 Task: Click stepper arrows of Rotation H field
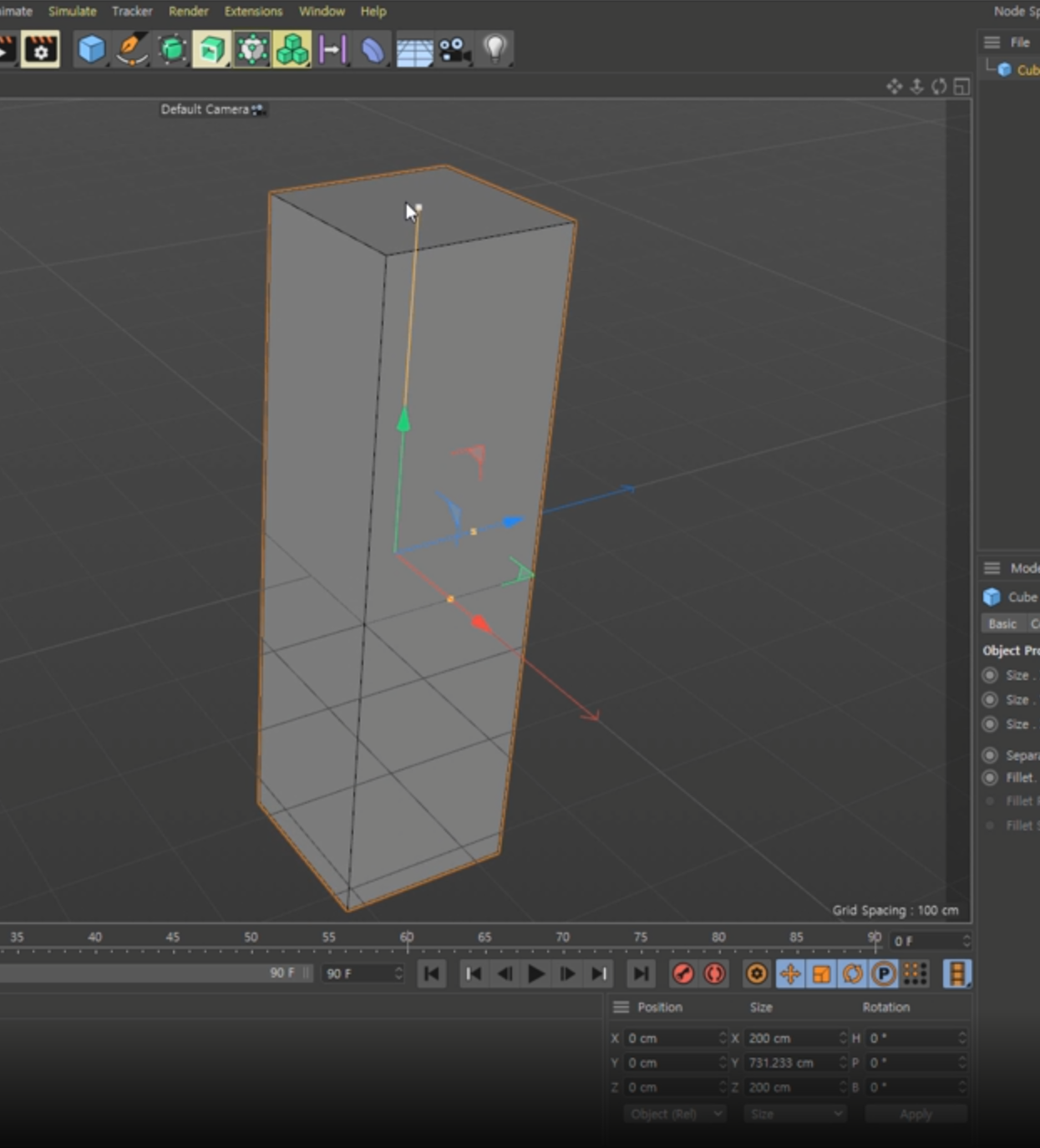pos(962,1038)
